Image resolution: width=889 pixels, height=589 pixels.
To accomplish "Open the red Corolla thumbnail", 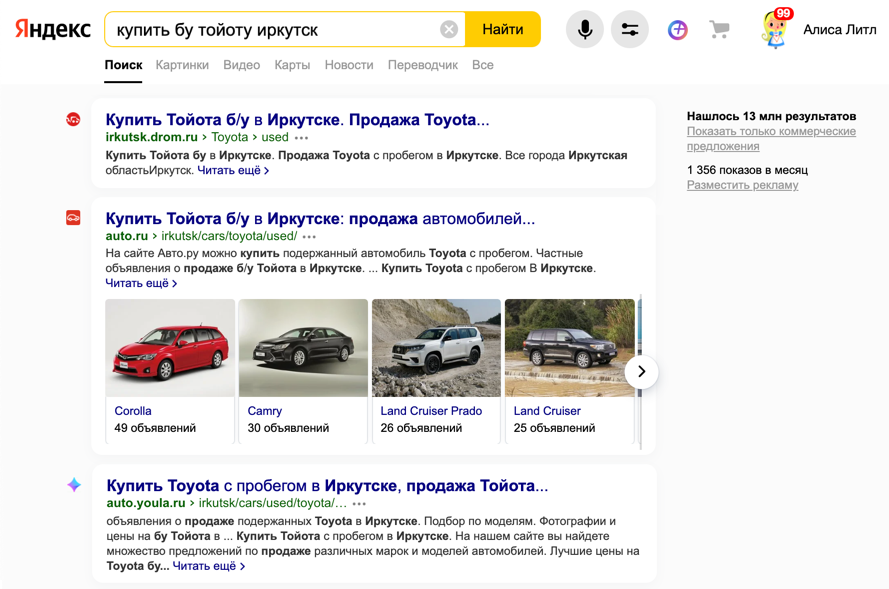I will pyautogui.click(x=170, y=348).
